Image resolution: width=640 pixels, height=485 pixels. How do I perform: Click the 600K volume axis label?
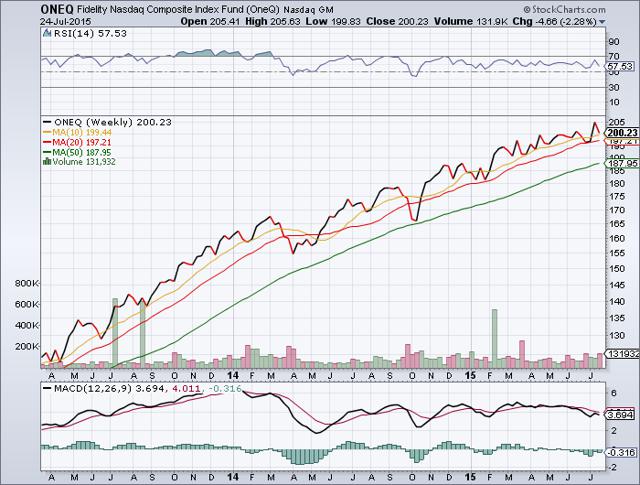point(27,305)
